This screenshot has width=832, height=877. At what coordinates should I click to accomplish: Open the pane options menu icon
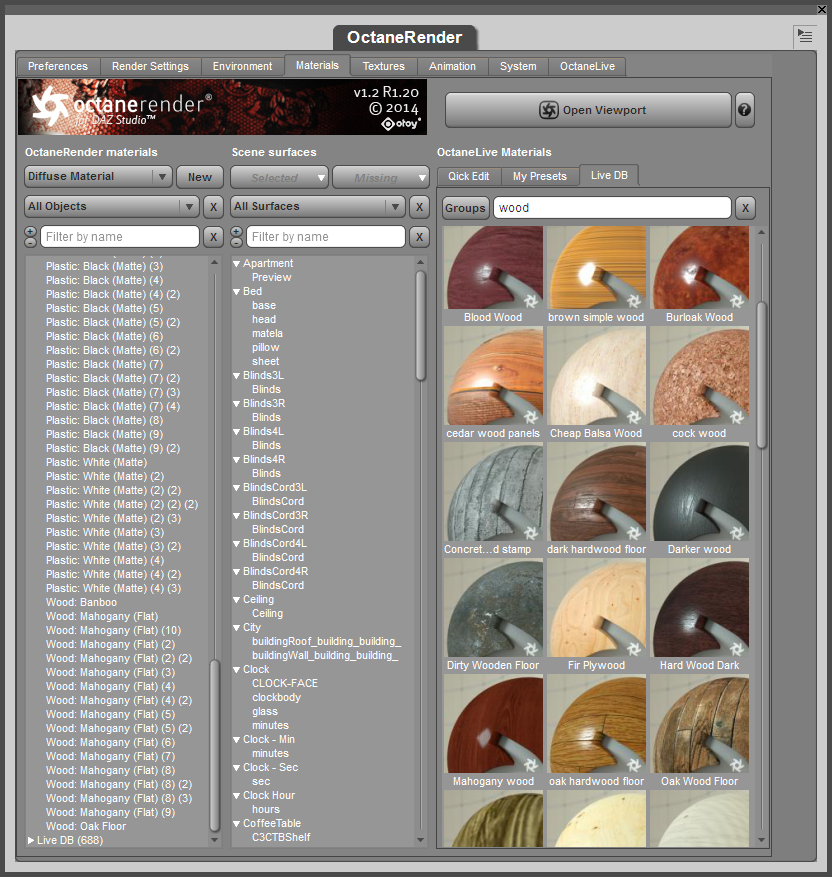pos(805,36)
